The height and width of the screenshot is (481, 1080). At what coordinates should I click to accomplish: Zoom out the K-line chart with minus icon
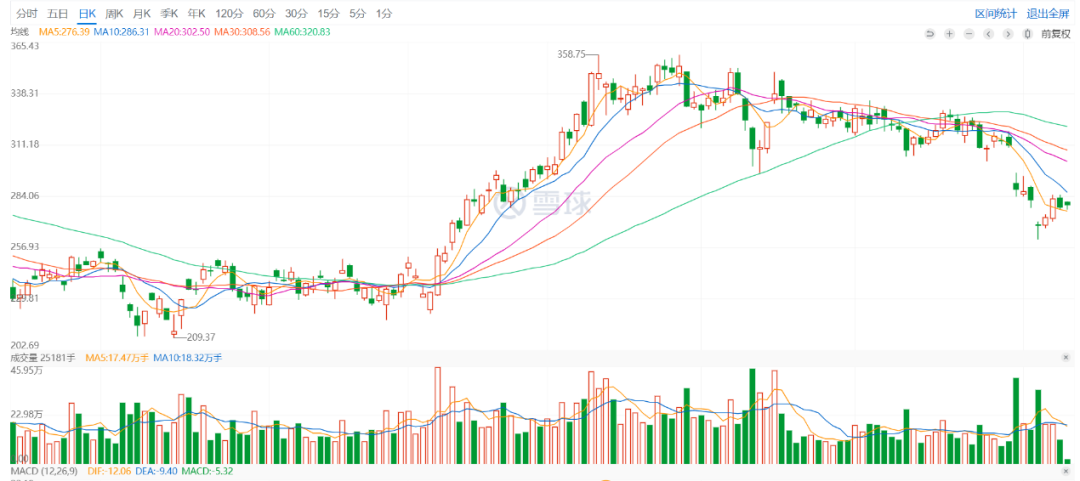tap(968, 33)
